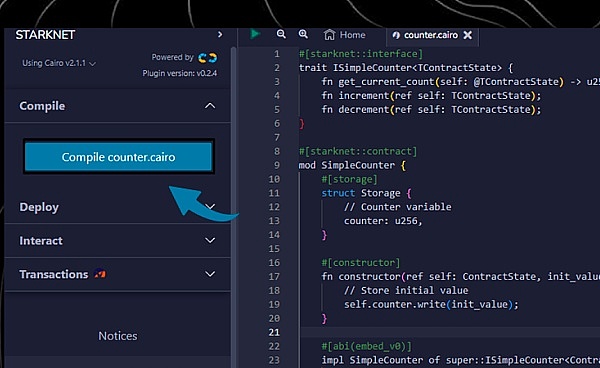
Task: Click the Transactions badge icon
Action: (x=100, y=274)
